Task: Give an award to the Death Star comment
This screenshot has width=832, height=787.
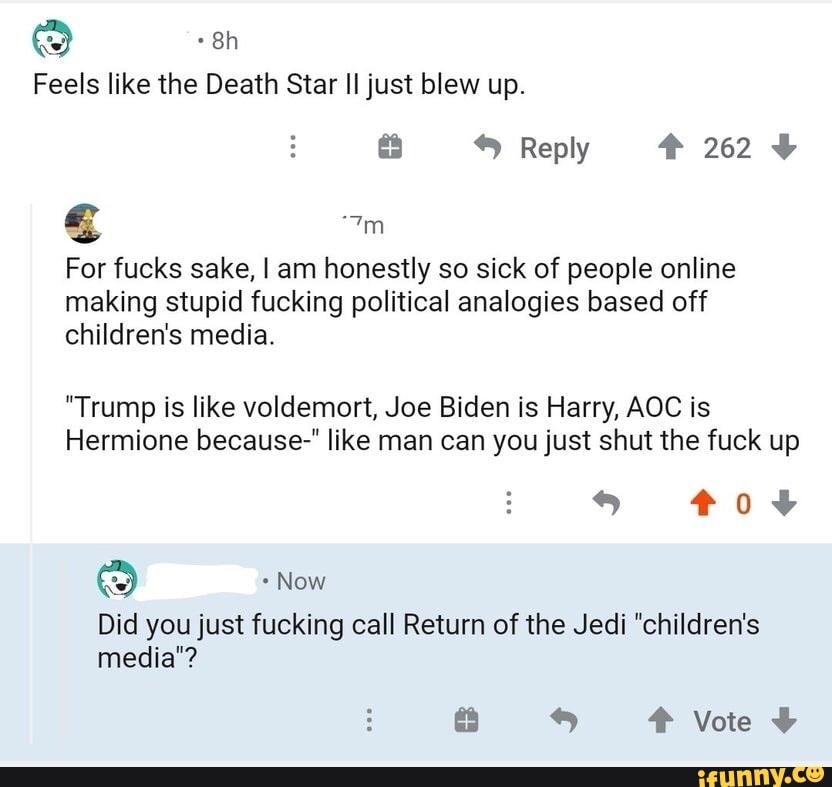Action: 389,149
